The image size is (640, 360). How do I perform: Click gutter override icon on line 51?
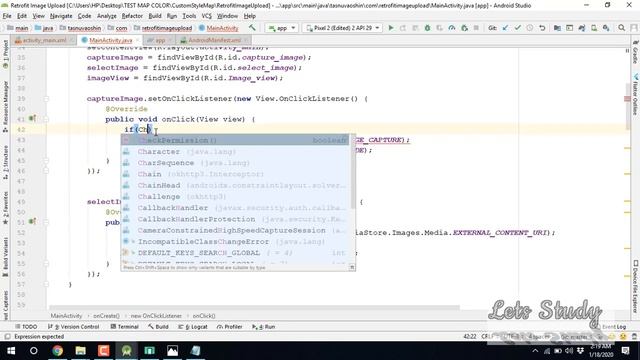click(x=32, y=222)
